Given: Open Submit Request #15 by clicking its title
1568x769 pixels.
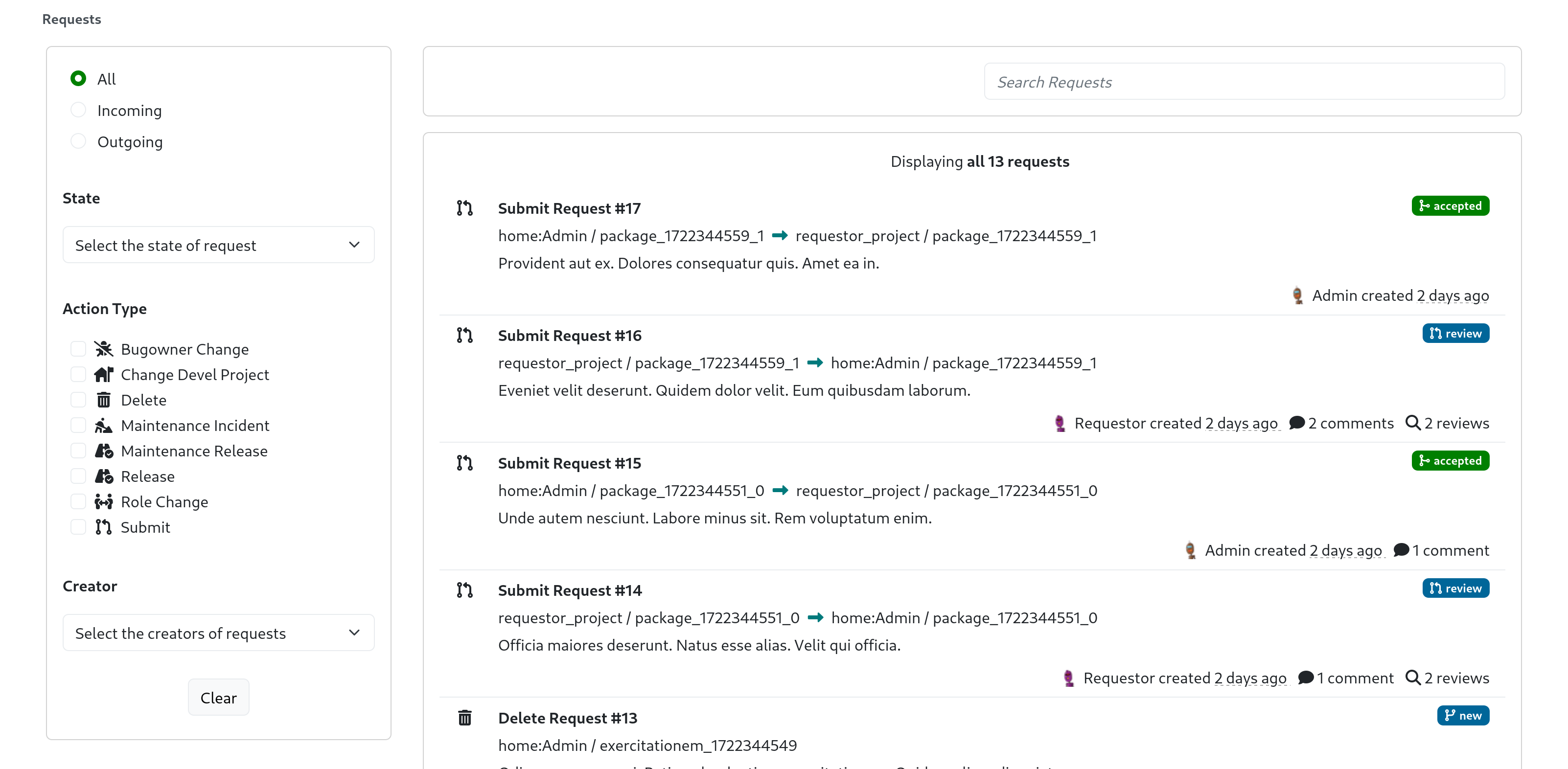Looking at the screenshot, I should pyautogui.click(x=569, y=463).
